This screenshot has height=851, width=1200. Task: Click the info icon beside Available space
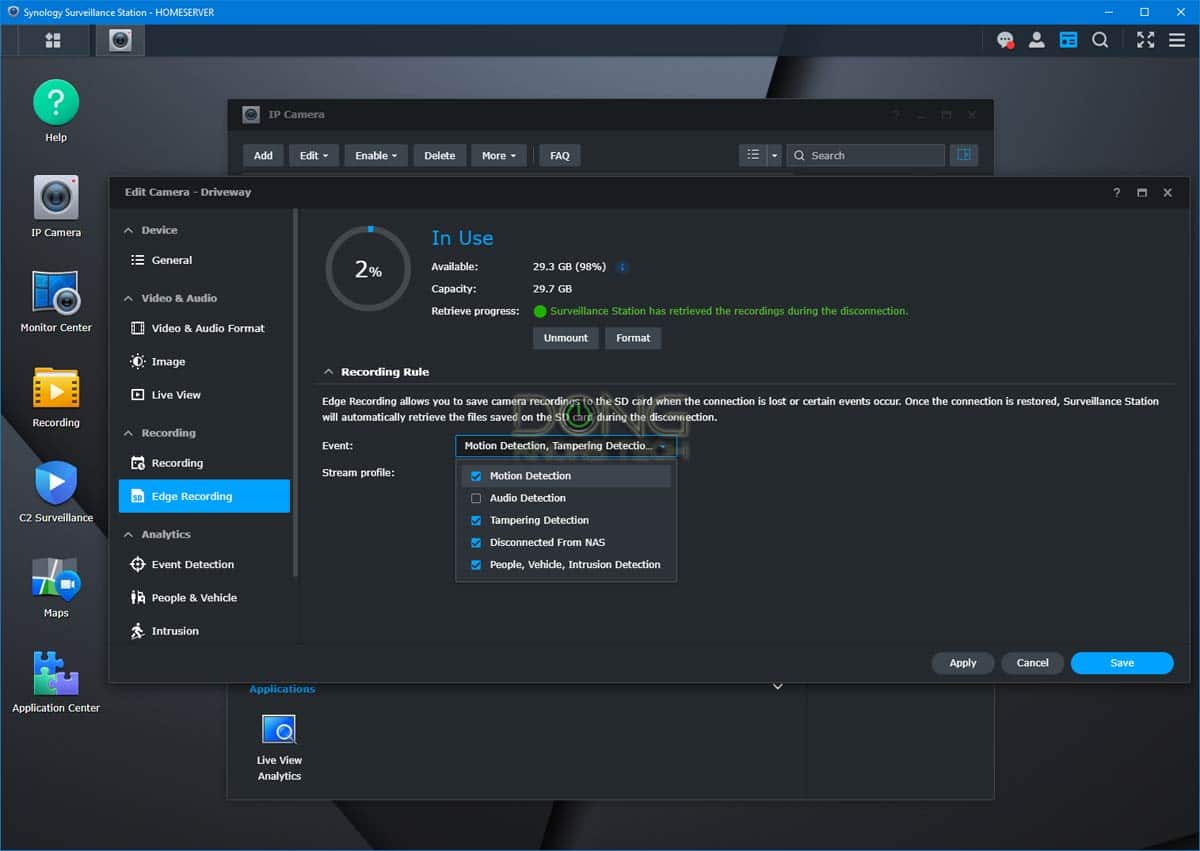[x=622, y=267]
